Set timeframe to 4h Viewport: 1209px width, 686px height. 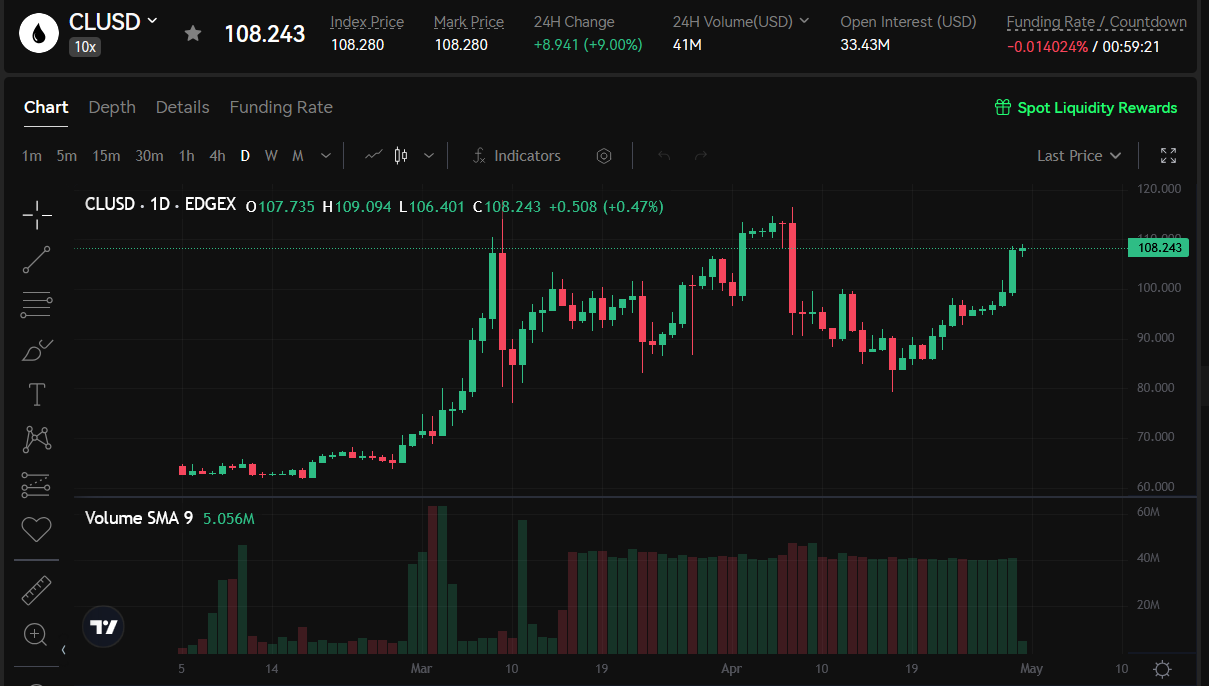[x=217, y=156]
